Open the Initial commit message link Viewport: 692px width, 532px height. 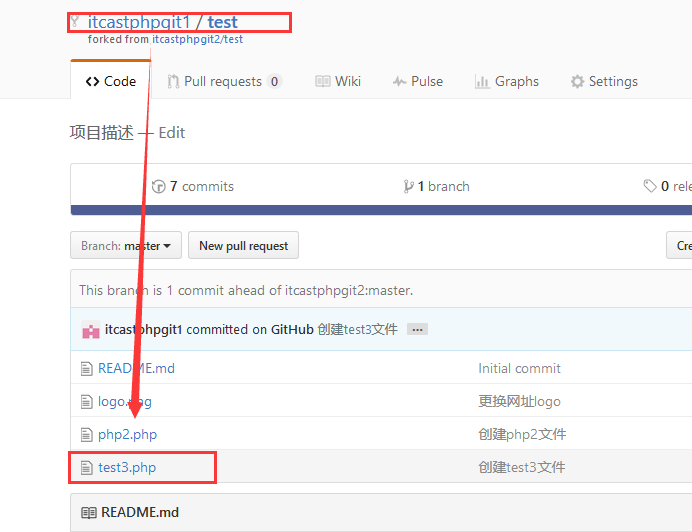click(x=519, y=368)
